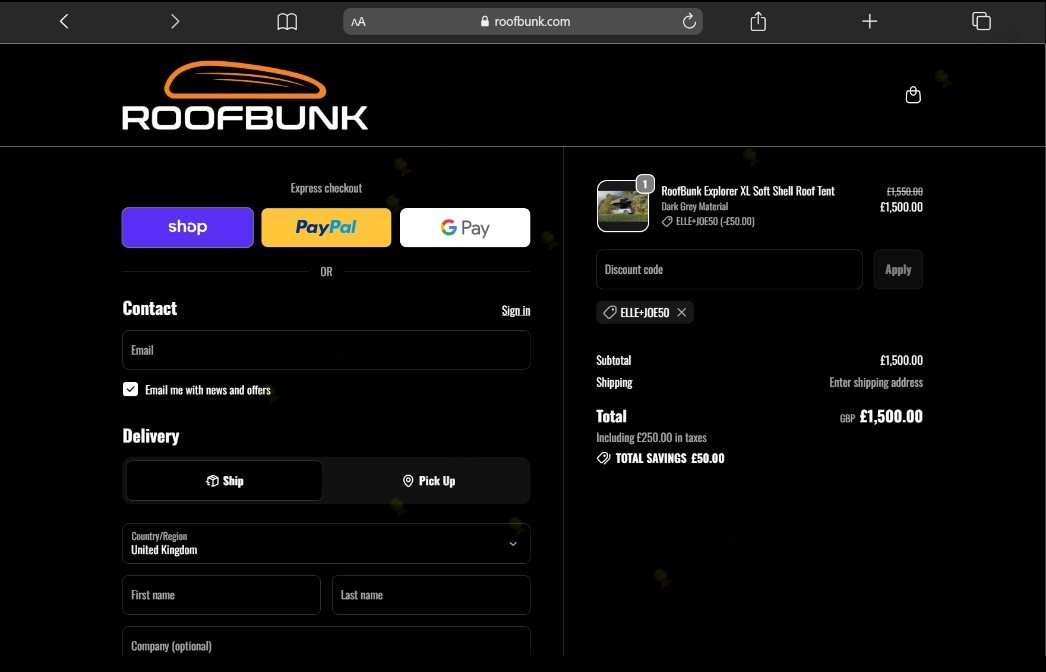This screenshot has width=1046, height=672.
Task: Select the Pick Up delivery option
Action: [429, 480]
